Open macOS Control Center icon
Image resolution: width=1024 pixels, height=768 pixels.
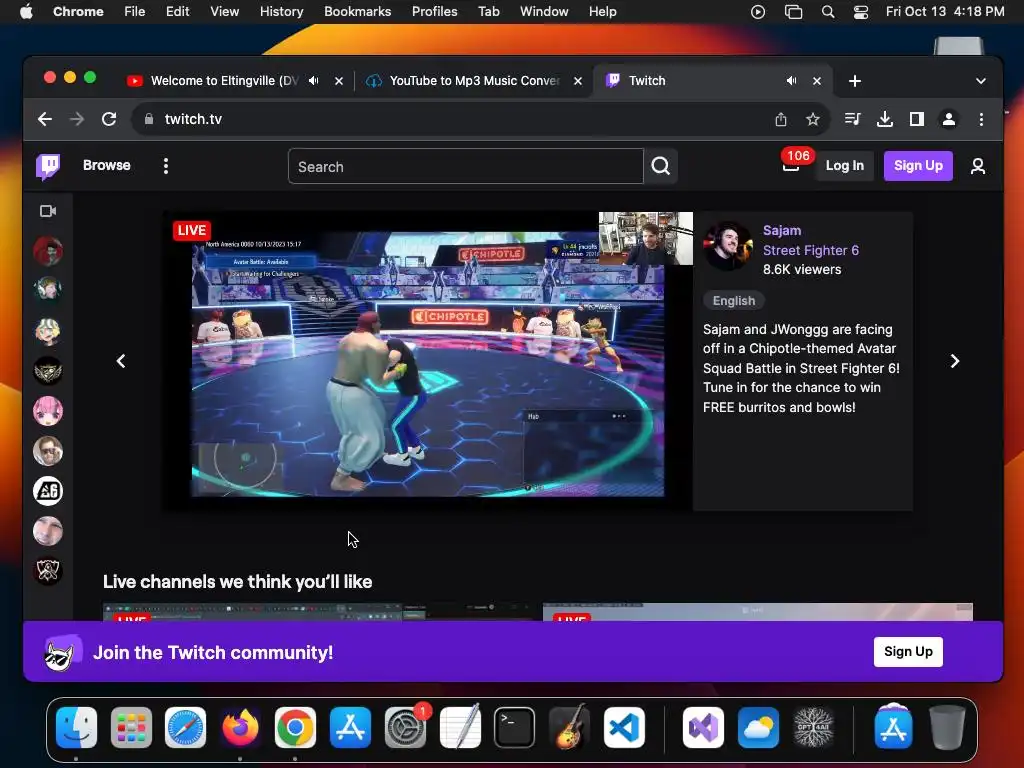(x=861, y=11)
